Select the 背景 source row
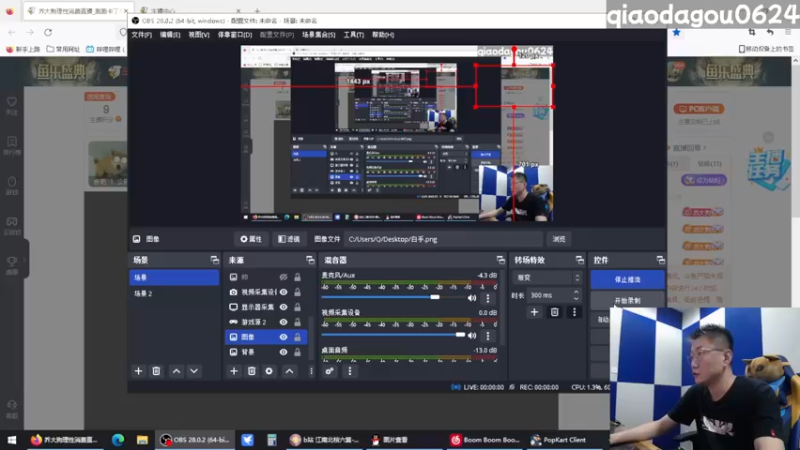 coord(265,352)
